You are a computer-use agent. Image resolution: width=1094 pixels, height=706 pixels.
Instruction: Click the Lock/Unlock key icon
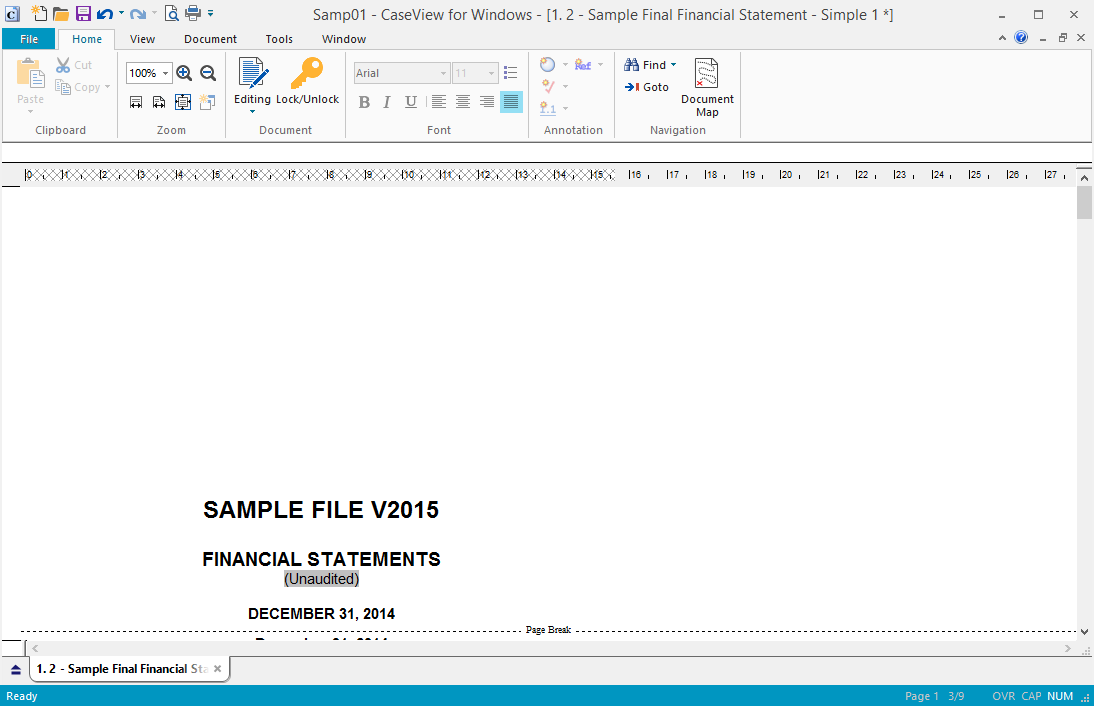(x=307, y=74)
